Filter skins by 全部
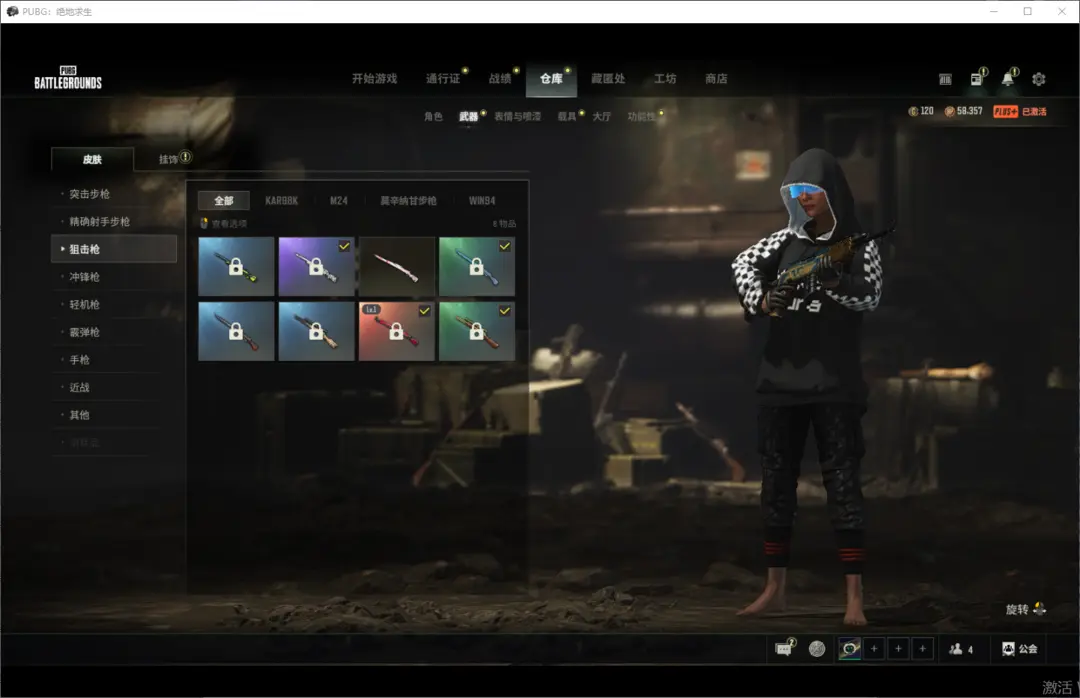 click(x=224, y=201)
